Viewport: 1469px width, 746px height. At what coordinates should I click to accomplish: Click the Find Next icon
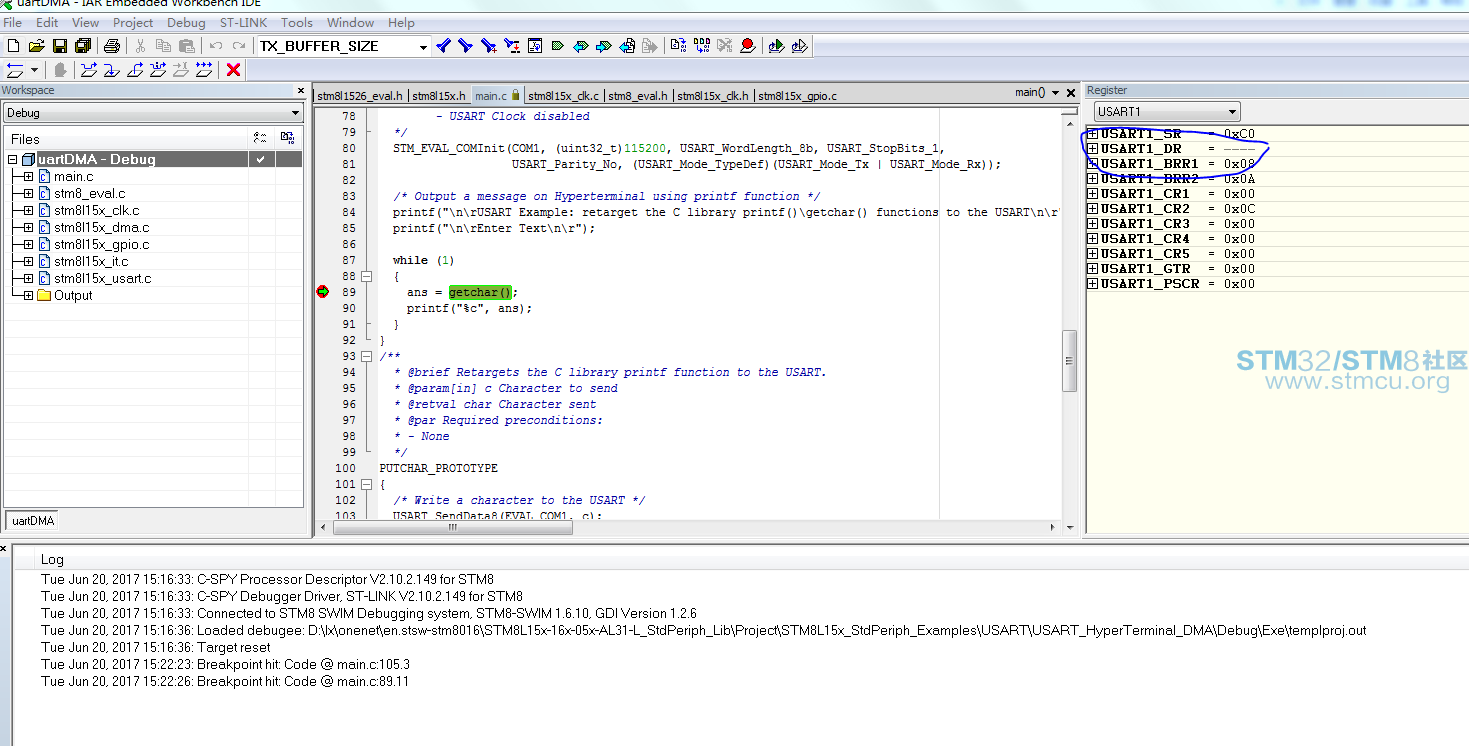[x=465, y=46]
